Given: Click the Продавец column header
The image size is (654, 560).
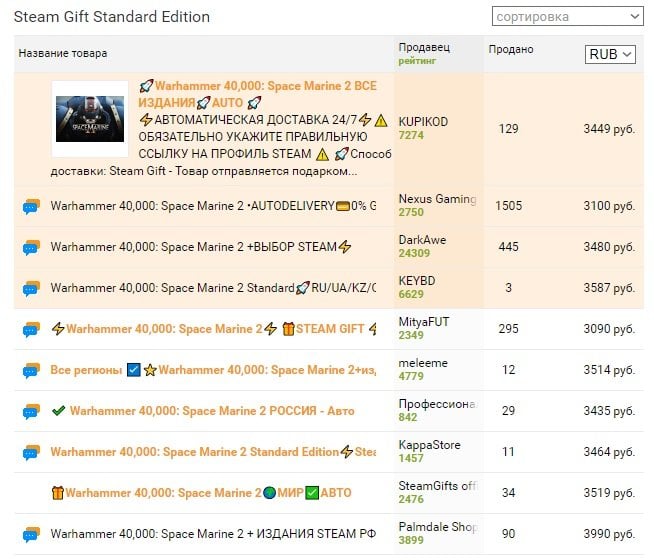Looking at the screenshot, I should coord(424,47).
